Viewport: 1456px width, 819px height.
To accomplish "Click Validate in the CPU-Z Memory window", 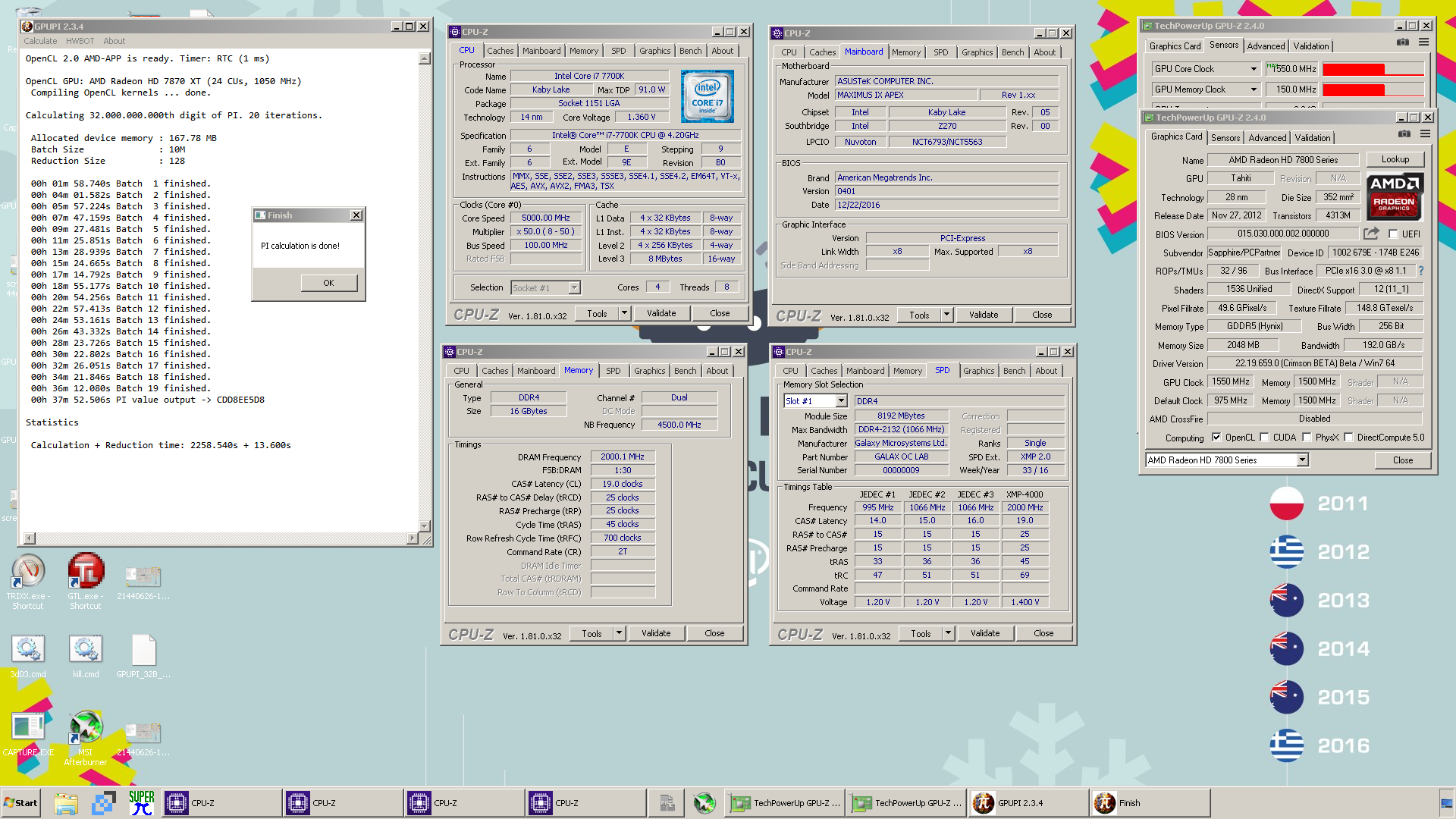I will (656, 633).
